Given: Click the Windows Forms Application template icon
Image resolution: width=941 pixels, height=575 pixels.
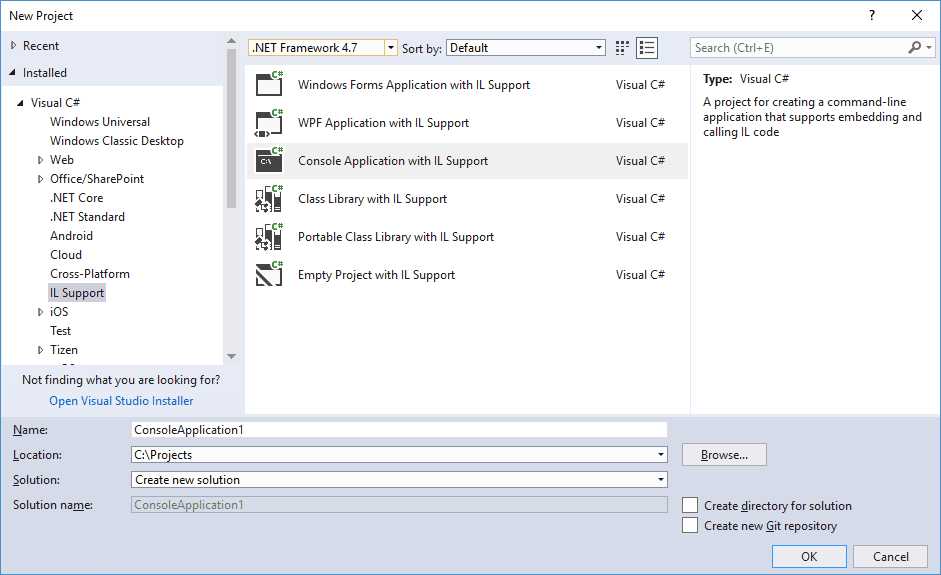Looking at the screenshot, I should coord(270,85).
